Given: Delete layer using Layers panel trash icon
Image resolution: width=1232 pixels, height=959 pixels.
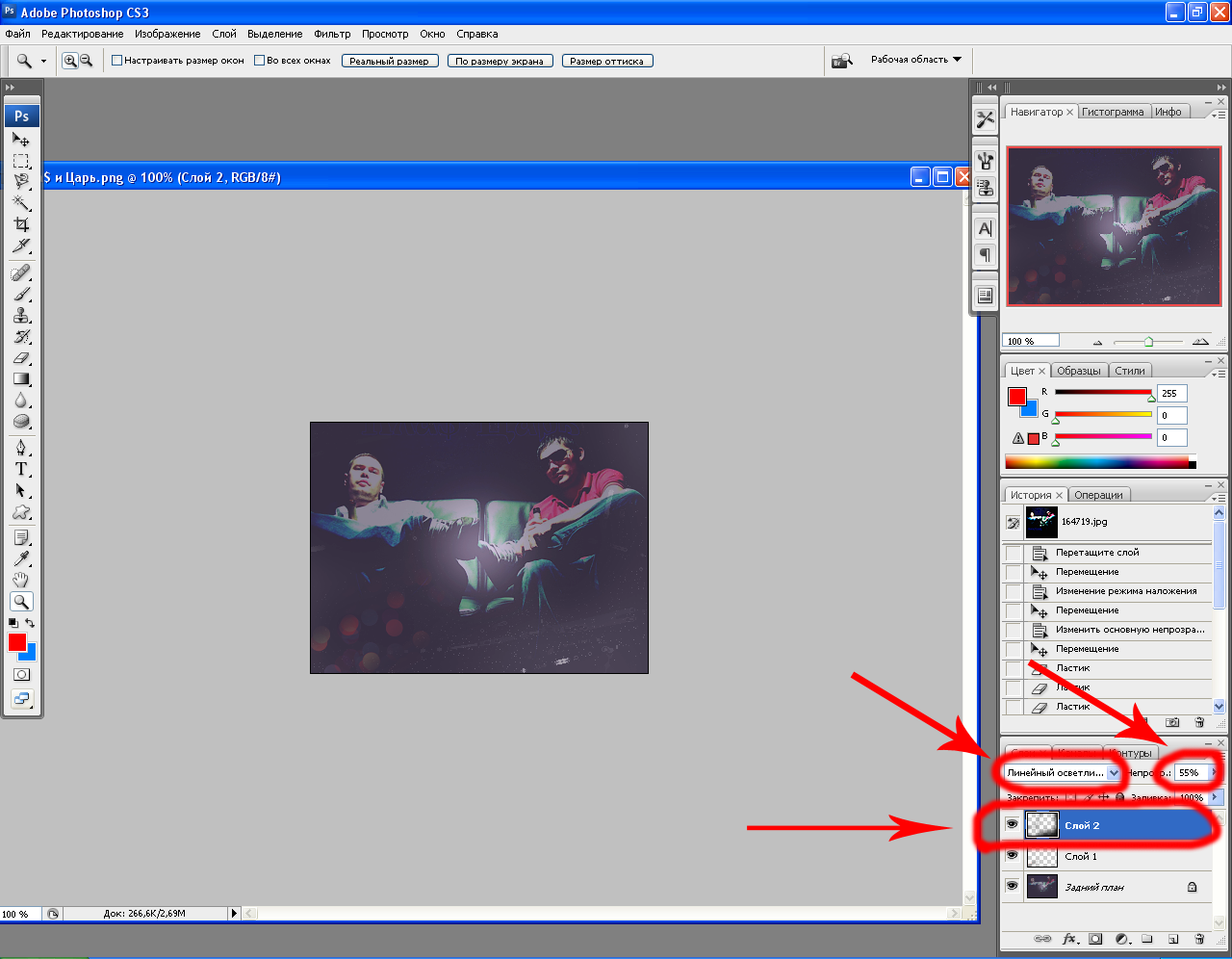Looking at the screenshot, I should coord(1199,939).
